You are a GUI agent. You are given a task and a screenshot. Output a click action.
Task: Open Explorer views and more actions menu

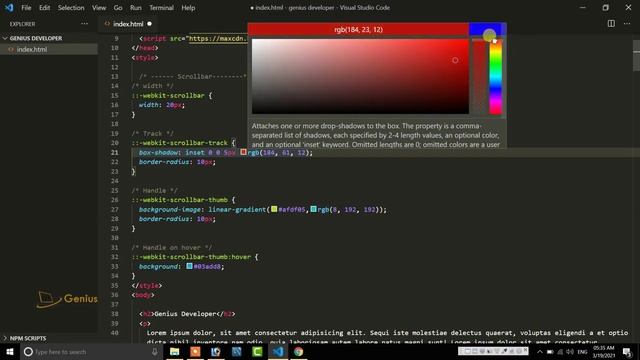point(84,24)
